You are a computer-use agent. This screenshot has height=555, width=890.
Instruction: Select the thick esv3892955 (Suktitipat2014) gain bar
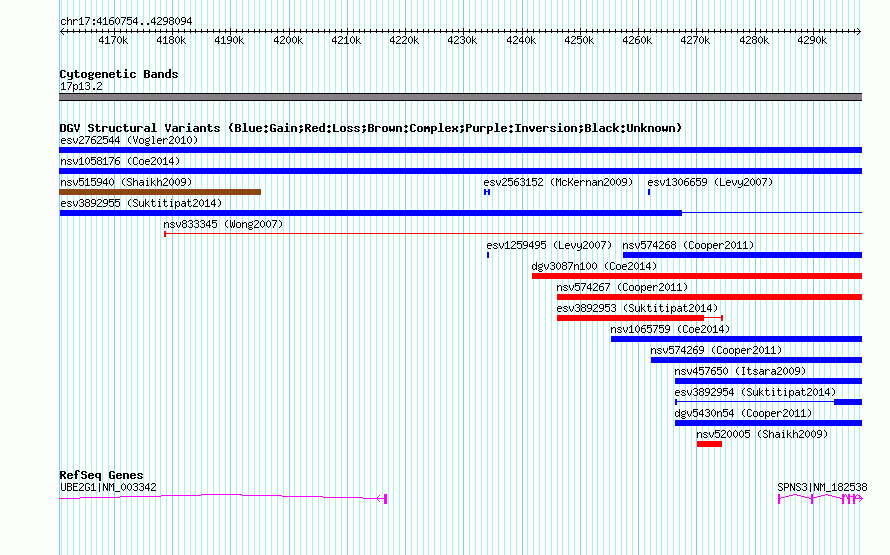pyautogui.click(x=371, y=213)
